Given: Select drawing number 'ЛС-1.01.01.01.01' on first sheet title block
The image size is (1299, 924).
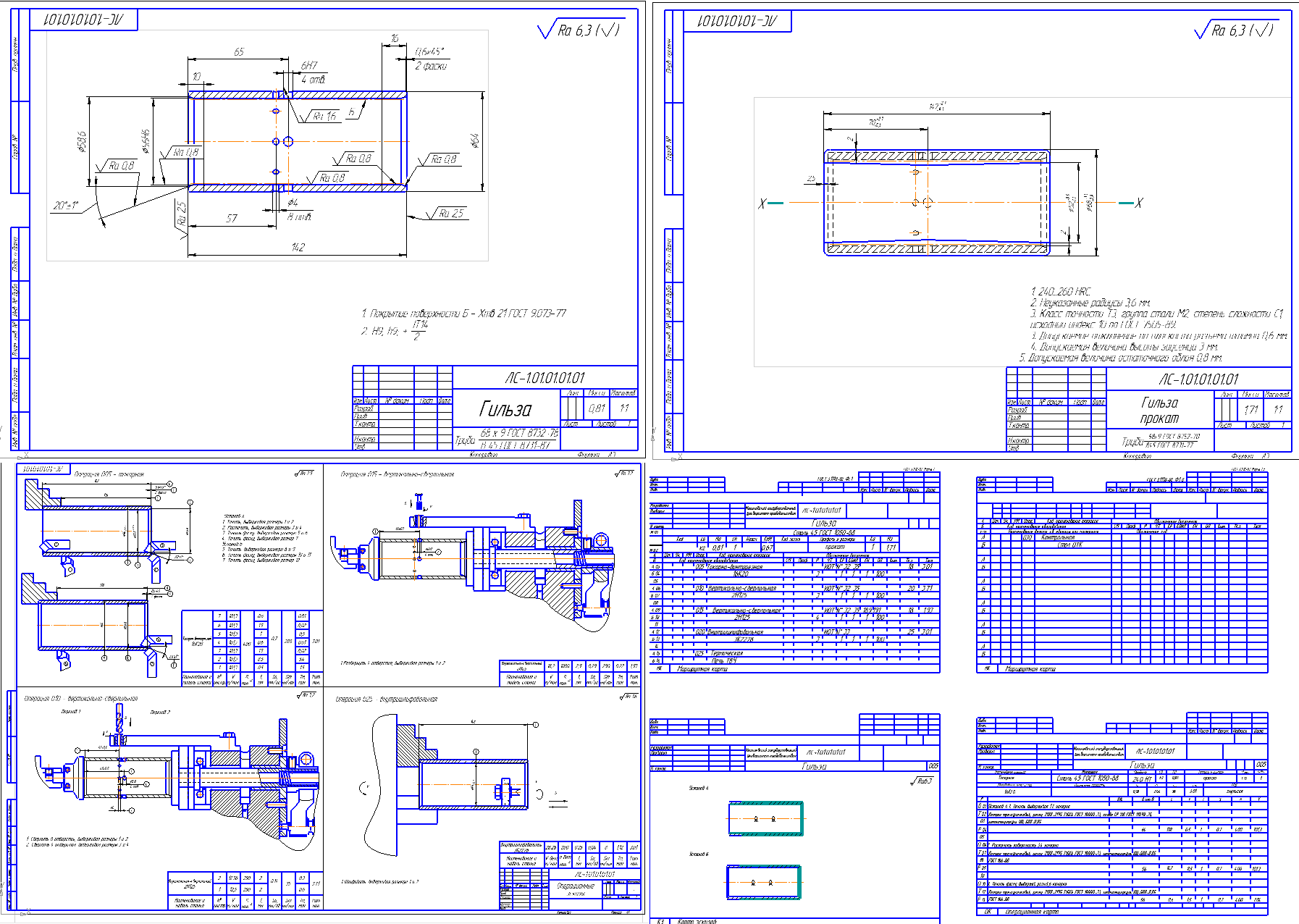Looking at the screenshot, I should [545, 378].
